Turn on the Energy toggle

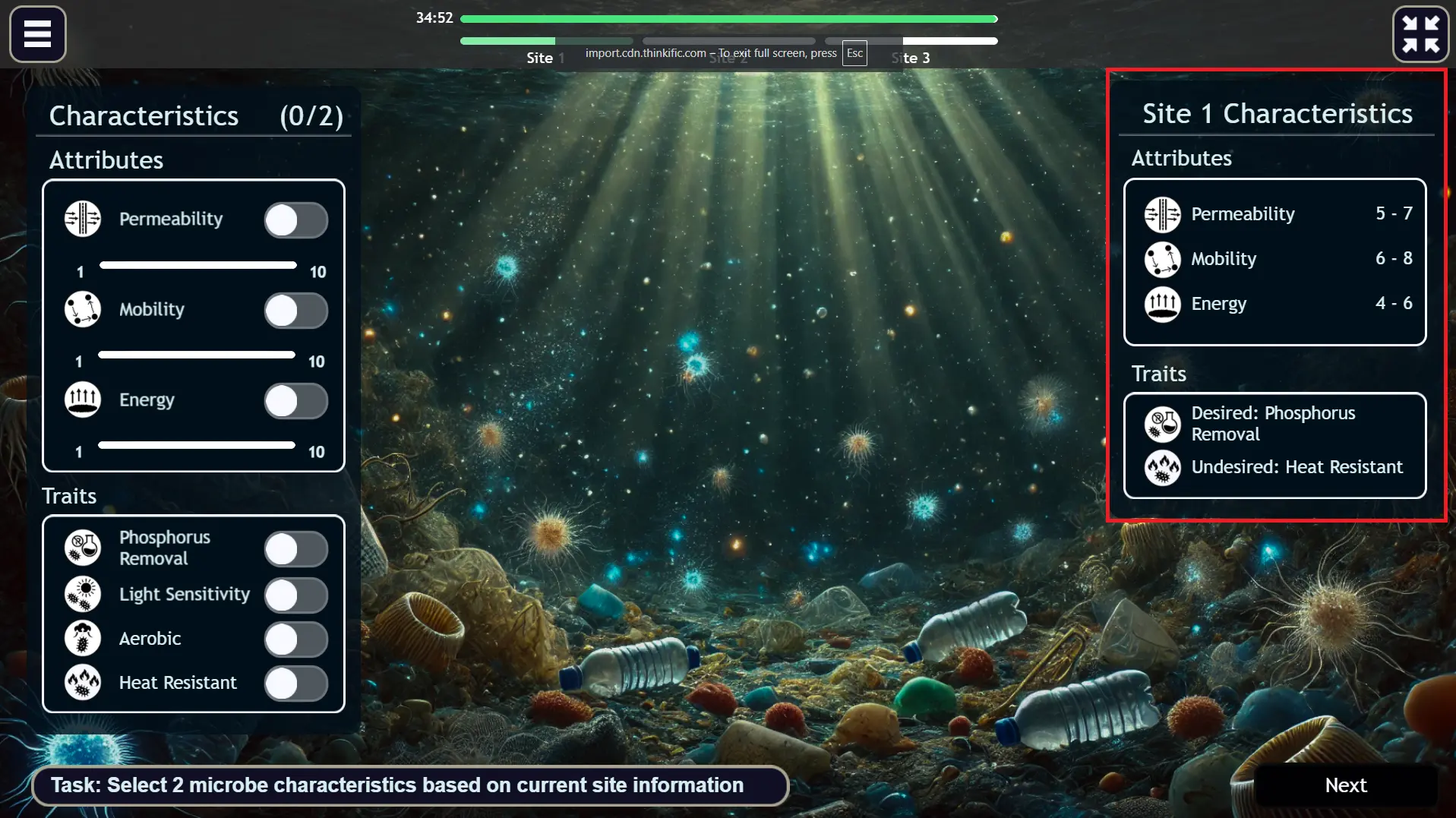point(296,401)
